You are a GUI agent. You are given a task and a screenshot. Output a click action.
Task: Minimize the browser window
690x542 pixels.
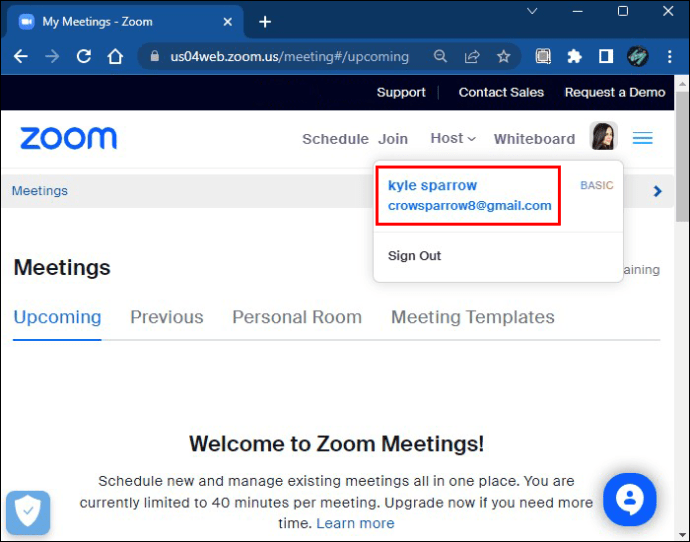(x=578, y=11)
